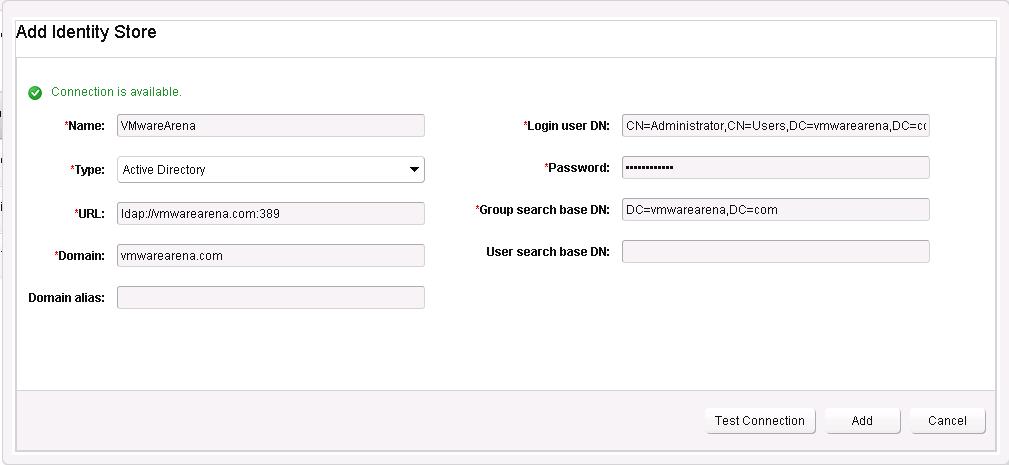Image resolution: width=1009 pixels, height=465 pixels.
Task: Select the Group search base DN field
Action: [775, 210]
